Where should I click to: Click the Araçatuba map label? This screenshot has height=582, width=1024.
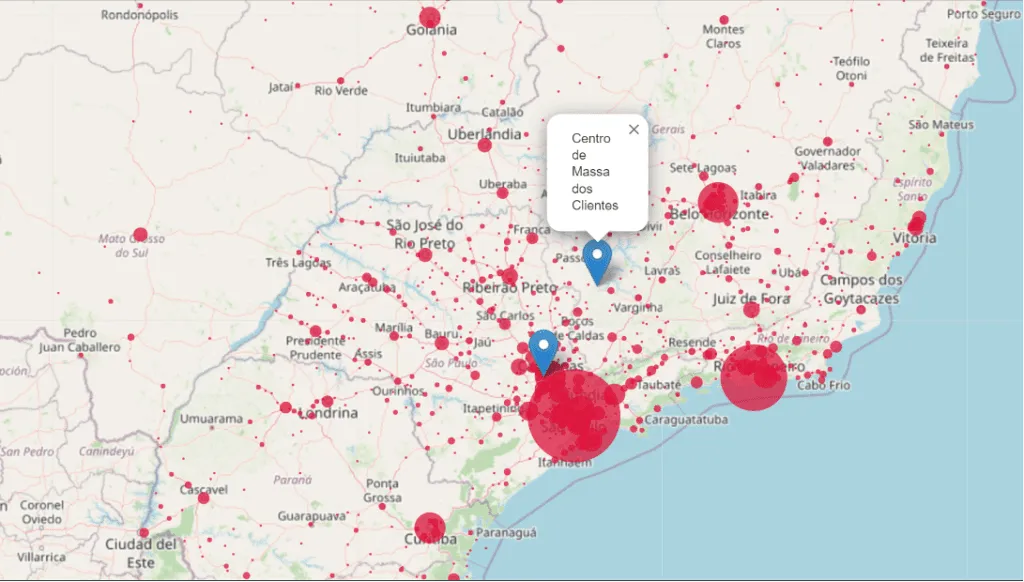click(x=366, y=287)
